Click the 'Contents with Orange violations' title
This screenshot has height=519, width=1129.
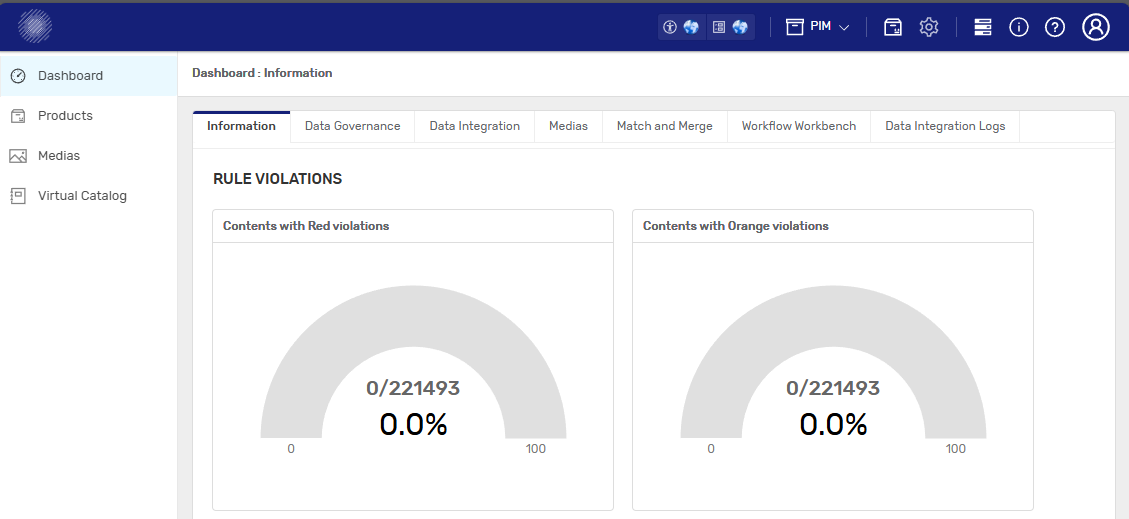(736, 226)
